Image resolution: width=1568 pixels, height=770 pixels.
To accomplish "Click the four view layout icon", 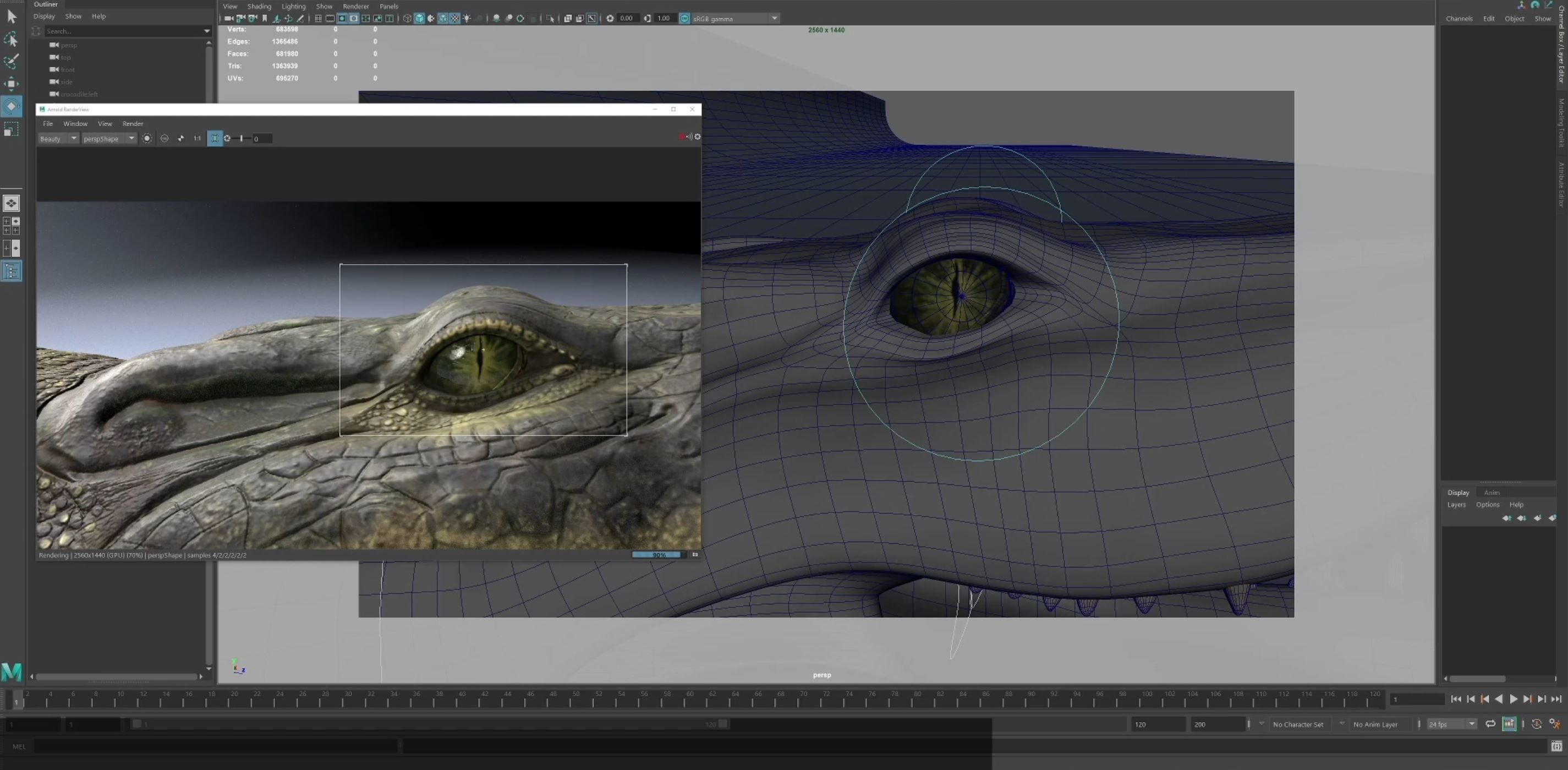I will click(x=11, y=226).
